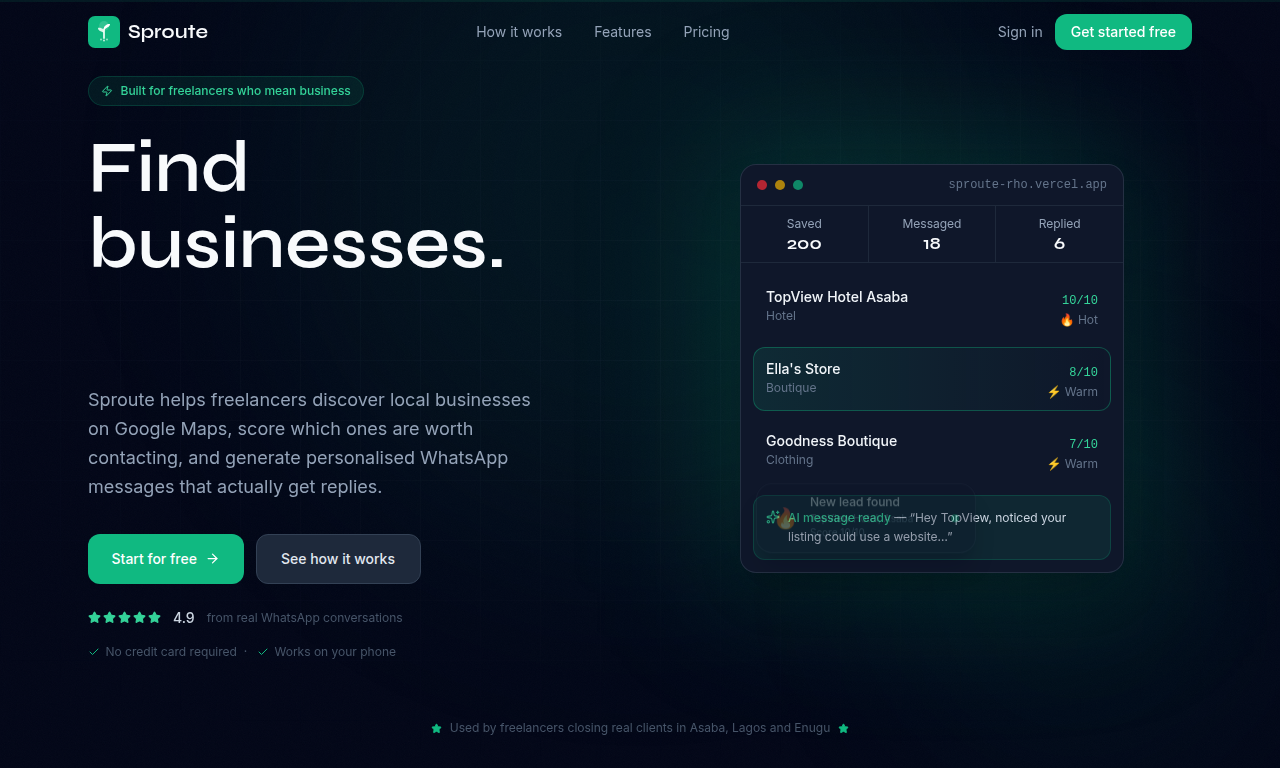This screenshot has height=768, width=1280.
Task: Click the Sproute helps freelancers description paragraph
Action: click(x=309, y=443)
